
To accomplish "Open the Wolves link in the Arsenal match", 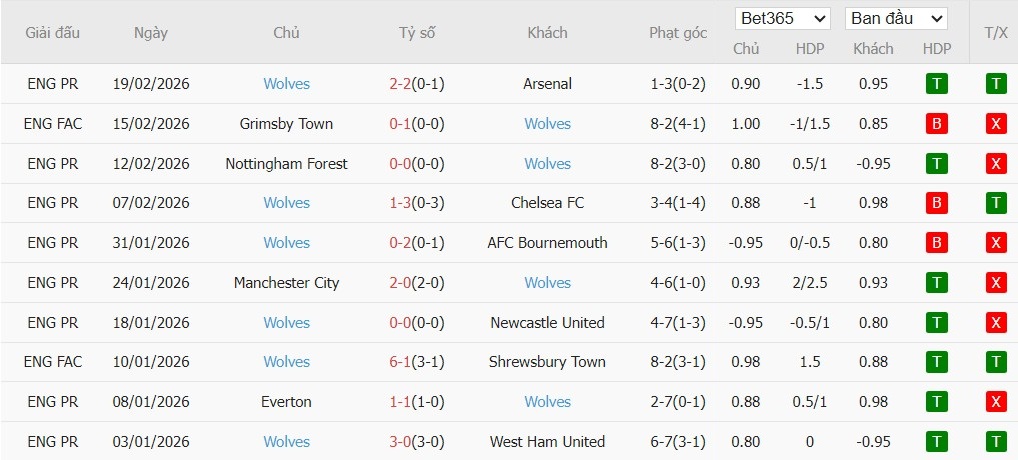I will (x=287, y=84).
